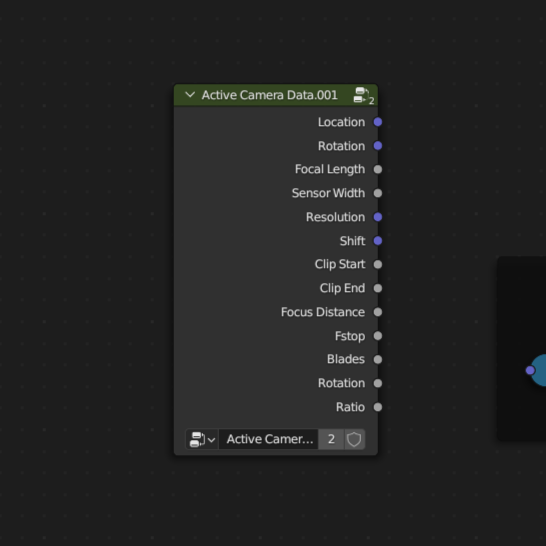The height and width of the screenshot is (546, 546).
Task: Select the Active Camera Data.001 title text
Action: [270, 95]
